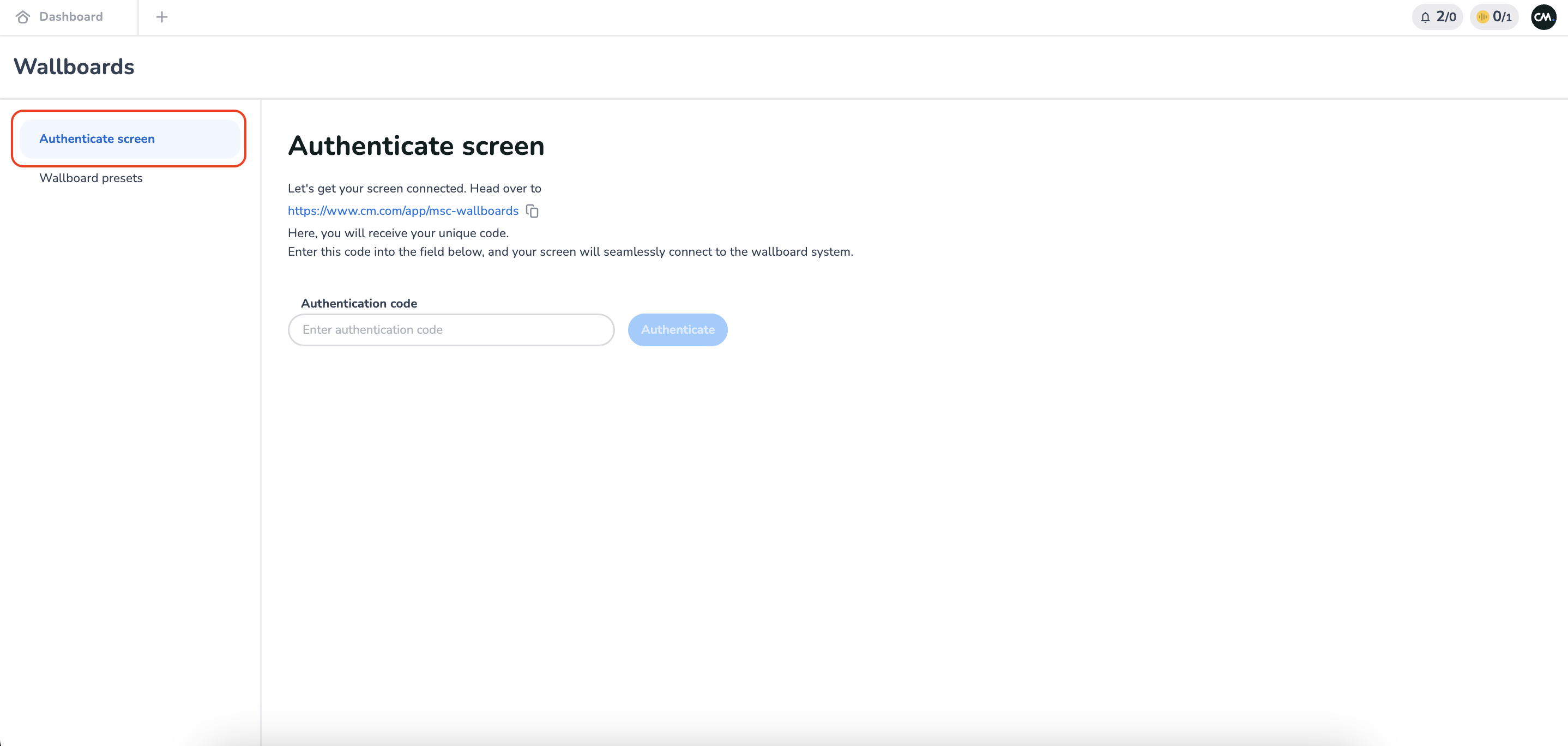Open Wallboard presets in the sidebar
The width and height of the screenshot is (1568, 746).
click(x=91, y=178)
